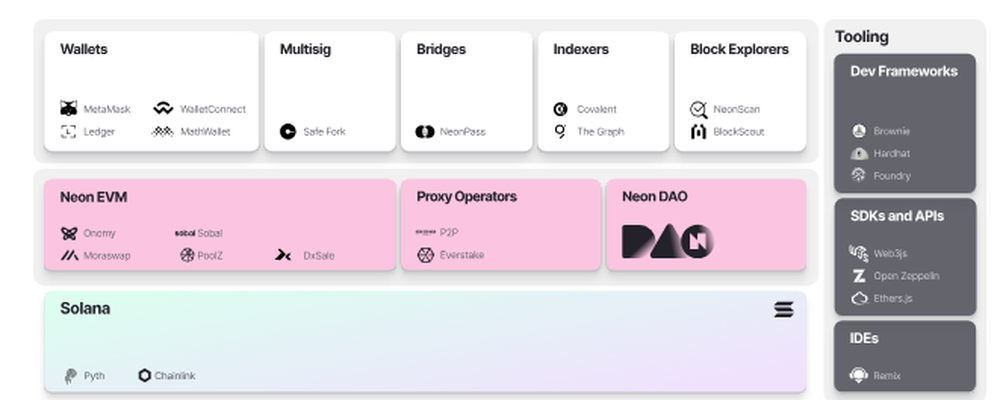Screen dimensions: 1000x400
Task: Select the NeonPass label
Action: click(462, 131)
